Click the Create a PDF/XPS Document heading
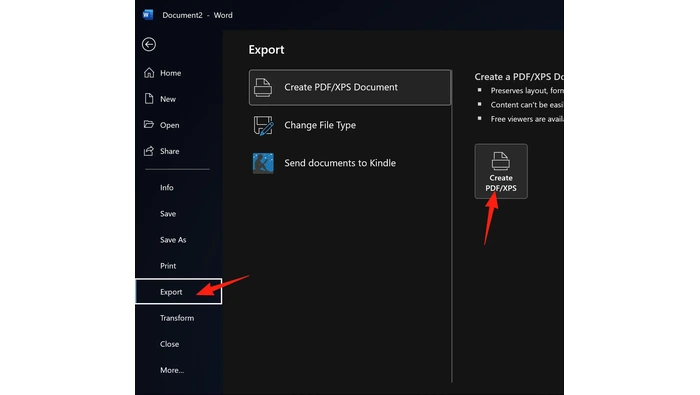Screen dimensions: 700x395 [519, 77]
